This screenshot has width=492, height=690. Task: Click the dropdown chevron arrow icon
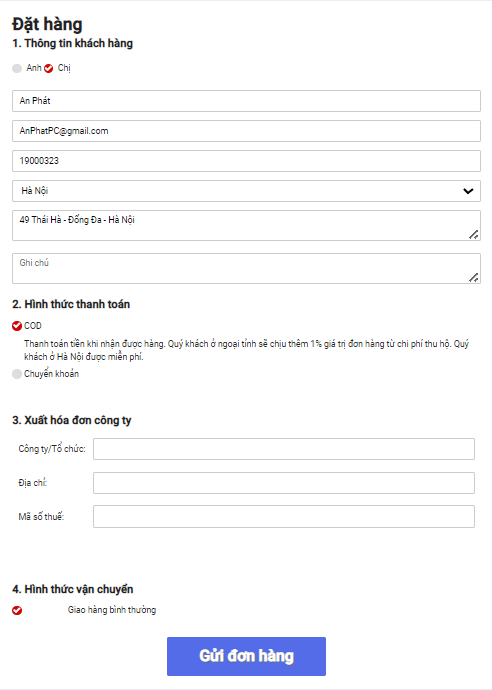coord(468,191)
